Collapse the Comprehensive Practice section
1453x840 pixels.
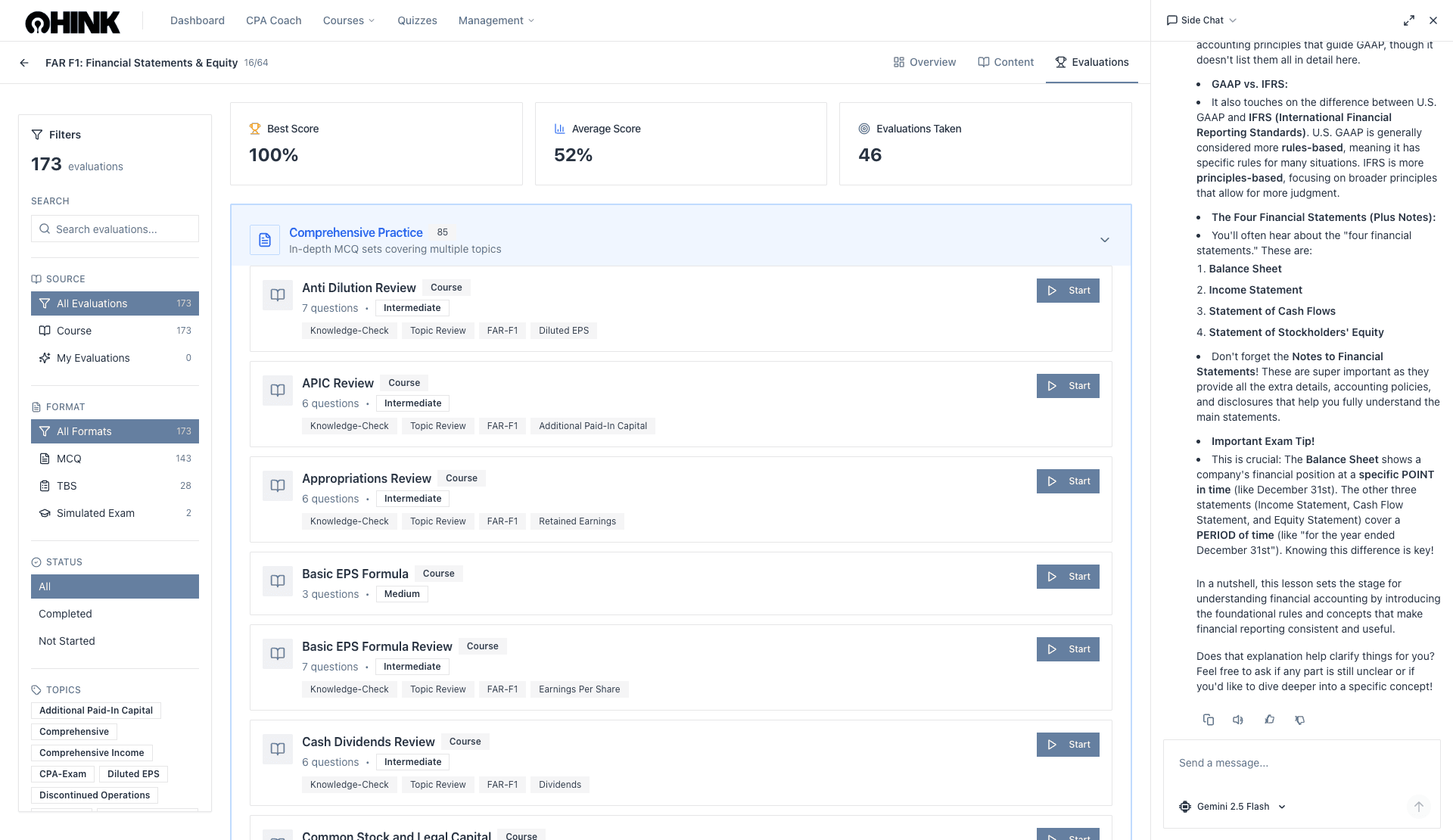click(x=1105, y=239)
